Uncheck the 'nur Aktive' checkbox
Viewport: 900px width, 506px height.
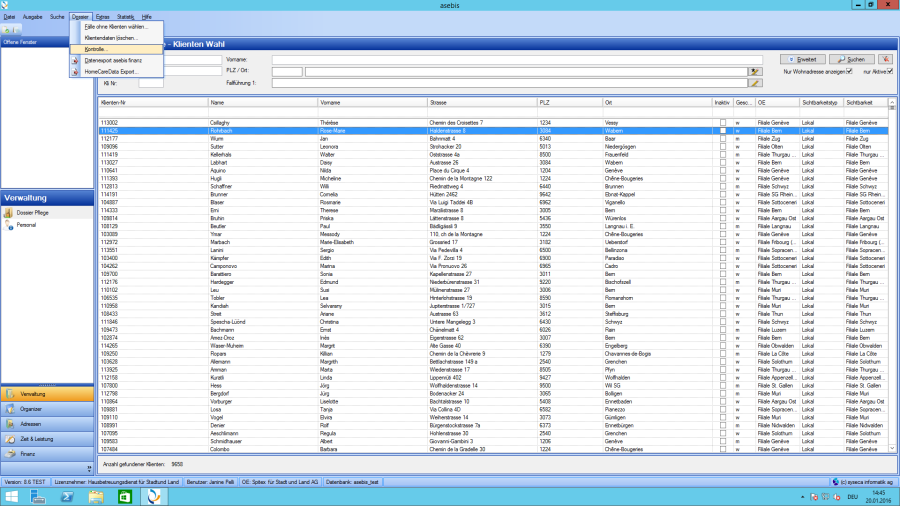point(889,71)
